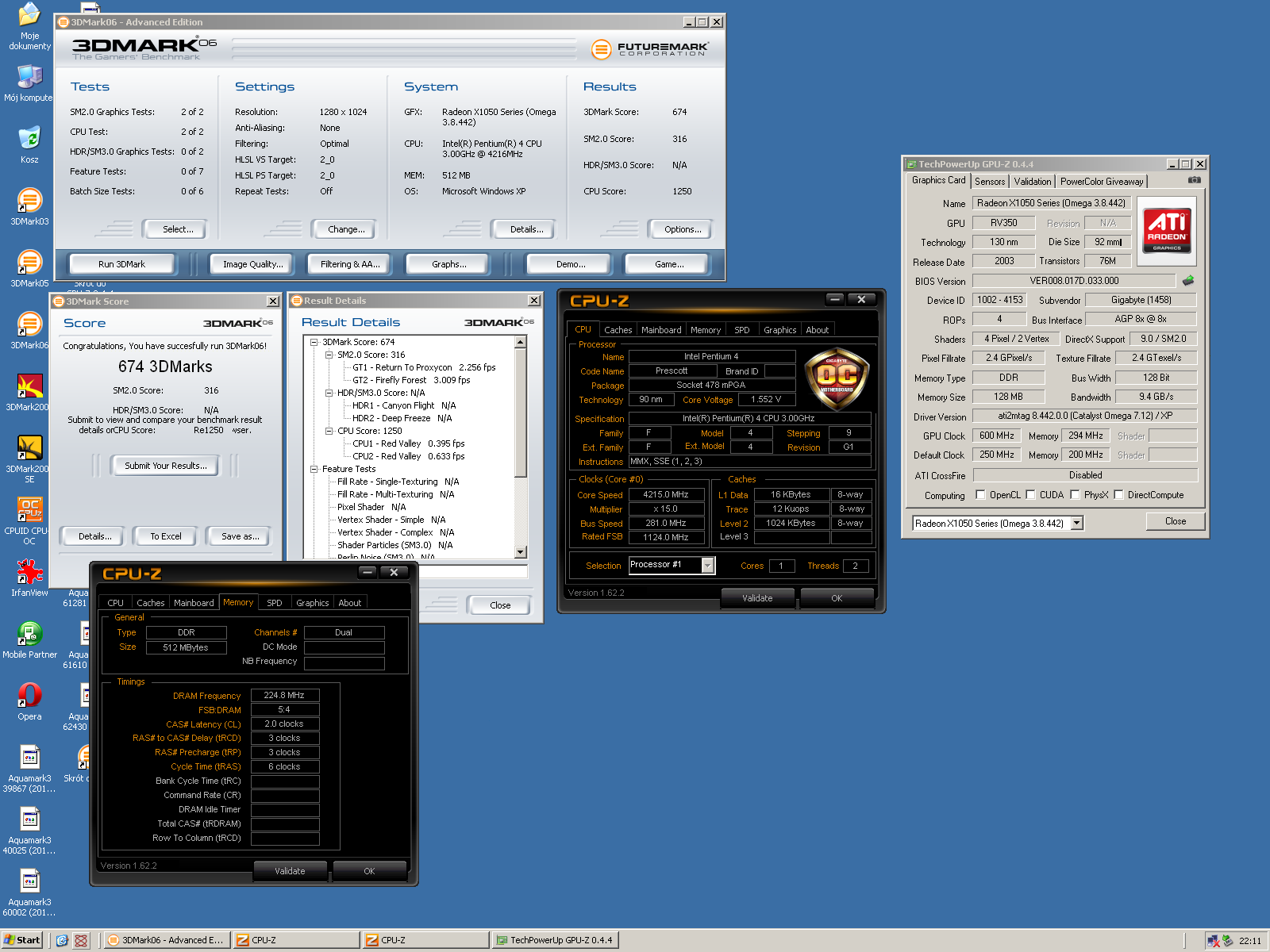Screen dimensions: 1270x952
Task: Open Mainboard tab in CPU-Z CPU window
Action: pyautogui.click(x=661, y=330)
